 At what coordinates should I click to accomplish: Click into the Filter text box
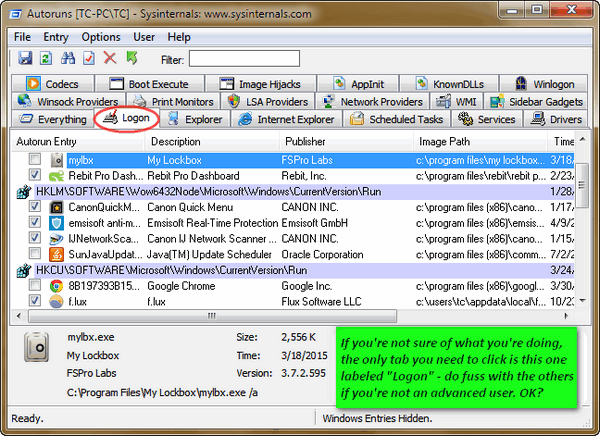click(244, 59)
